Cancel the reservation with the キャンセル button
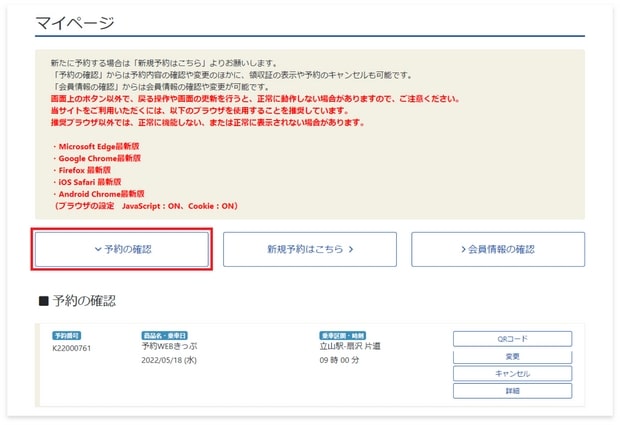Screen dimensions: 620x425 (512, 374)
